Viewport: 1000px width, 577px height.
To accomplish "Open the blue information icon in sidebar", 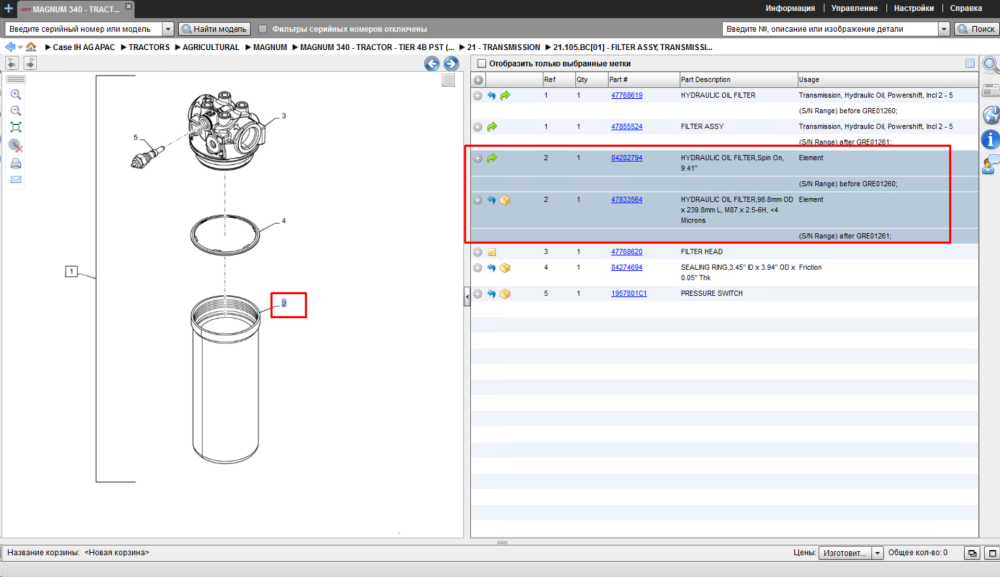I will point(990,139).
